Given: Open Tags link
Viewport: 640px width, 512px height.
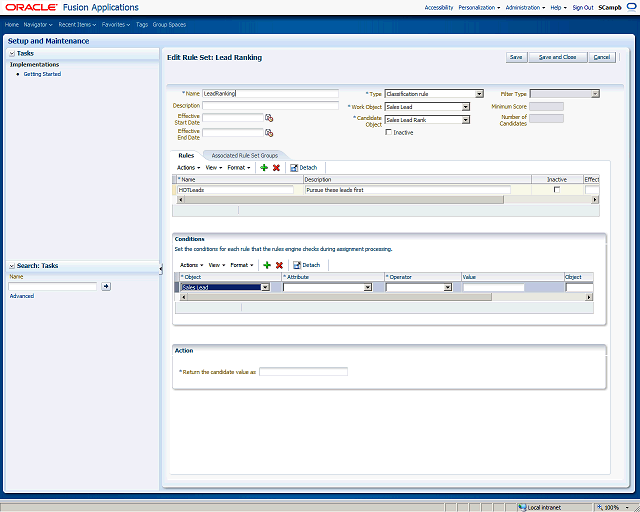Looking at the screenshot, I should [x=142, y=24].
